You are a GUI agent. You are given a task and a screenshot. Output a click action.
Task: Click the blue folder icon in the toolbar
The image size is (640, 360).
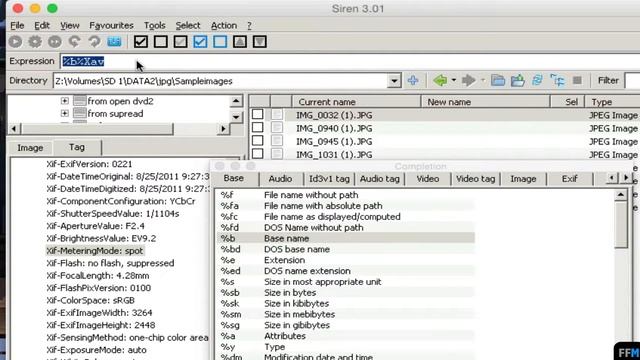point(498,80)
